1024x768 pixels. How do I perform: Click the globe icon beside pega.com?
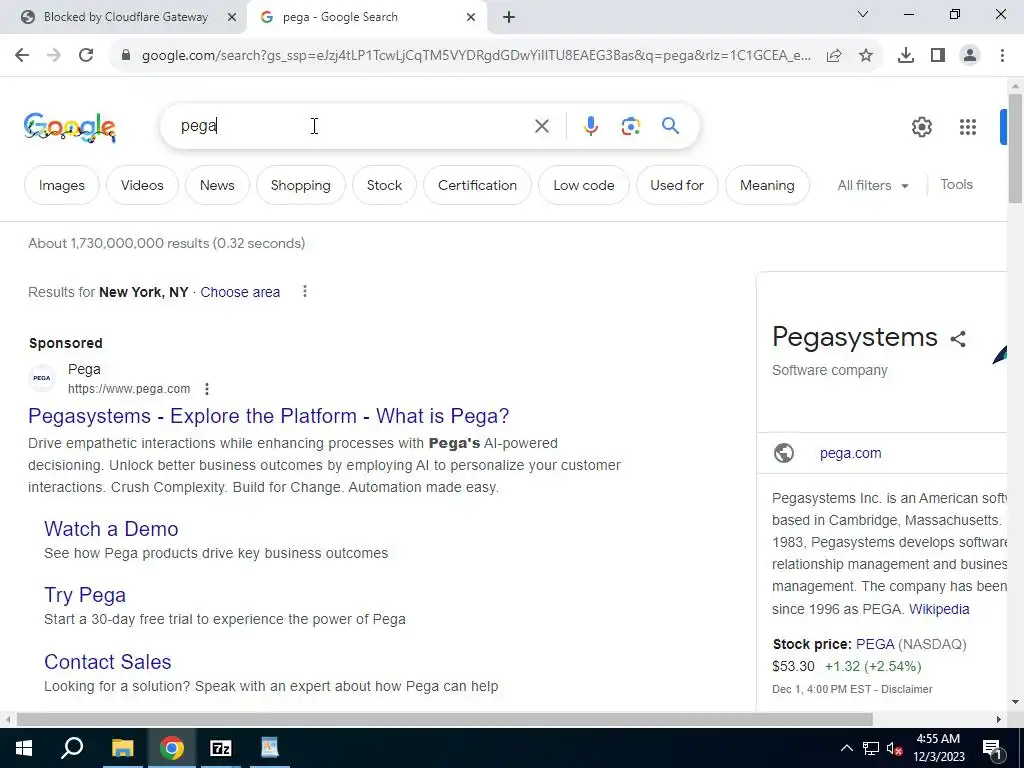pos(784,453)
